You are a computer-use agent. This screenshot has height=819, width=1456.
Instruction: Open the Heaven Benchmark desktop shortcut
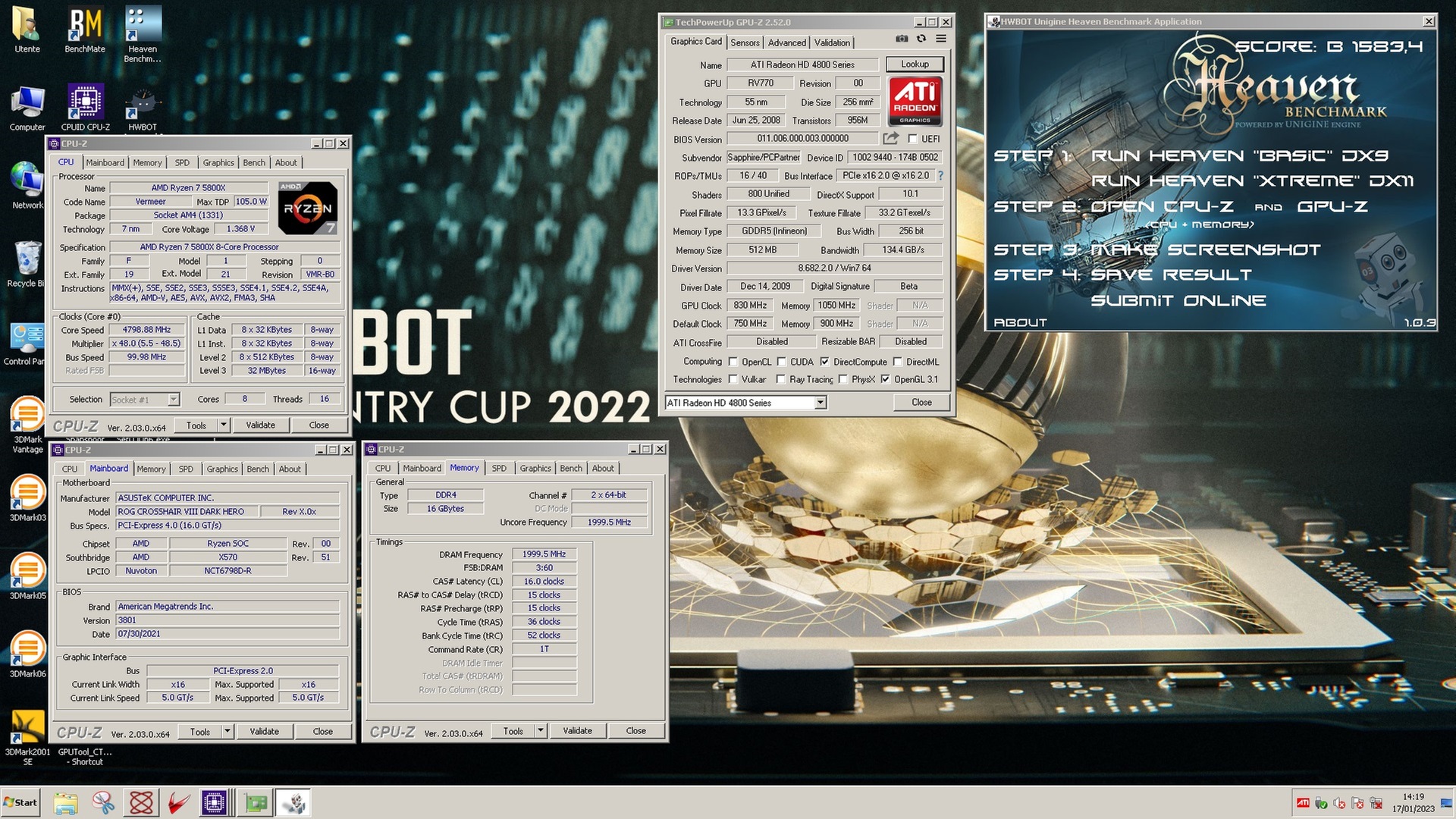click(143, 34)
